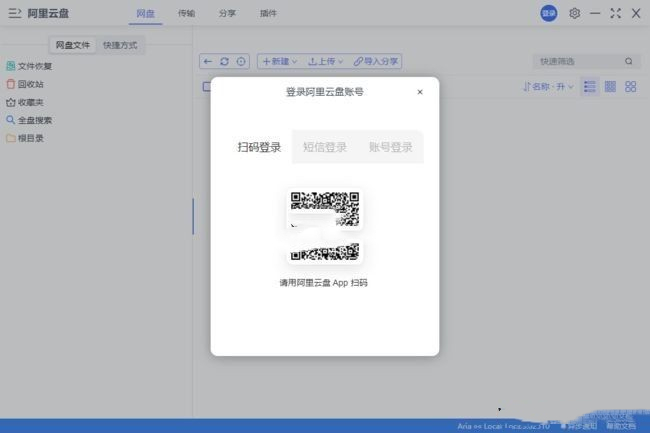650x433 pixels.
Task: Open 全盘搜索 search entry
Action: pyautogui.click(x=29, y=120)
